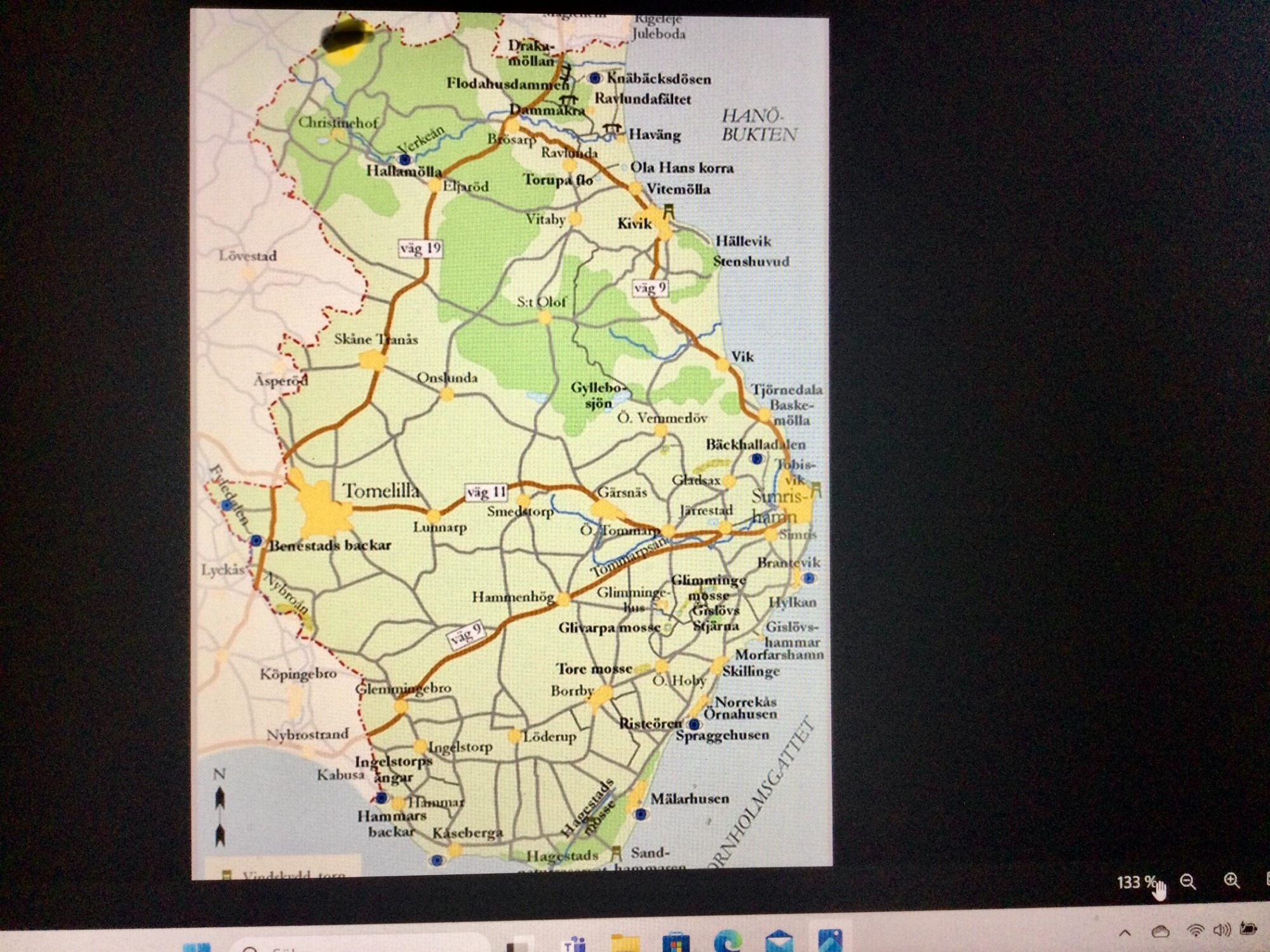Screen dimensions: 1270x952
Task: Open the OneDrive cloud tray icon
Action: [x=1160, y=932]
